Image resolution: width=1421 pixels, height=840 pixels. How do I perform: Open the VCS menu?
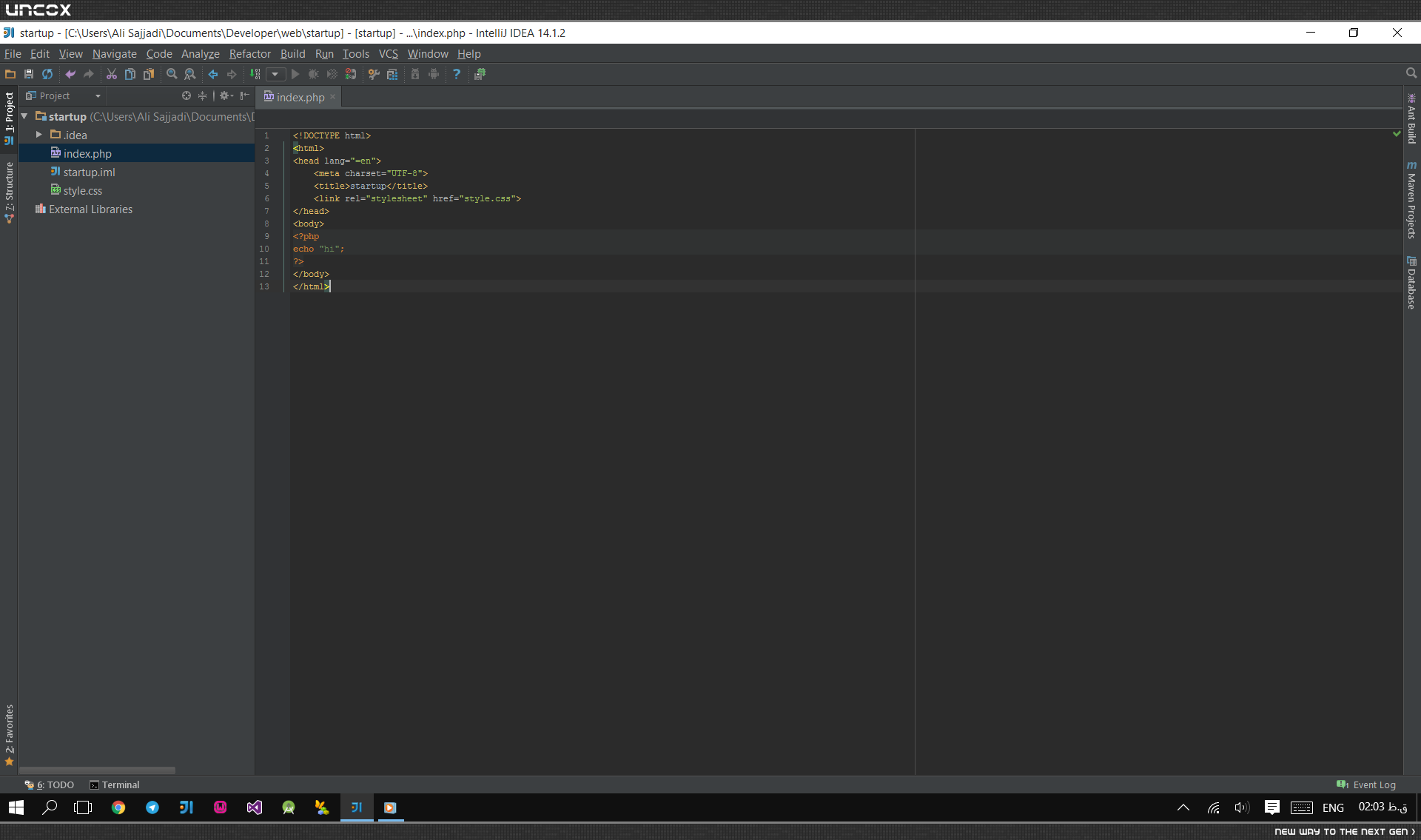point(389,54)
